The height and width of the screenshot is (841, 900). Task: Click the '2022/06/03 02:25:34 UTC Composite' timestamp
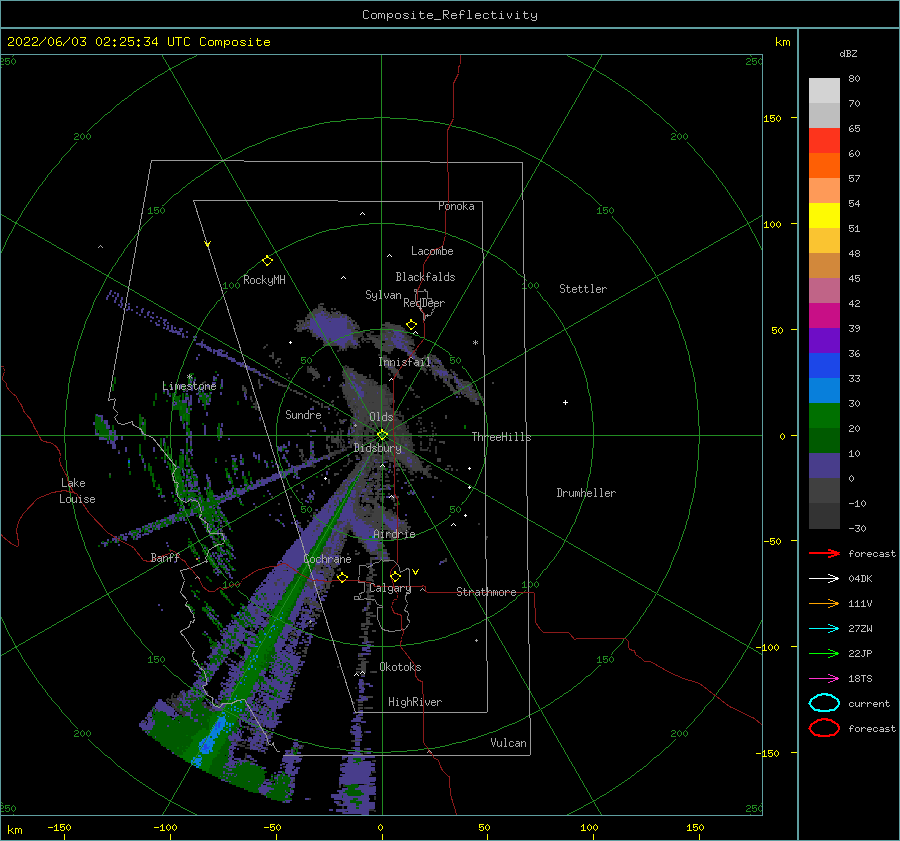point(138,42)
